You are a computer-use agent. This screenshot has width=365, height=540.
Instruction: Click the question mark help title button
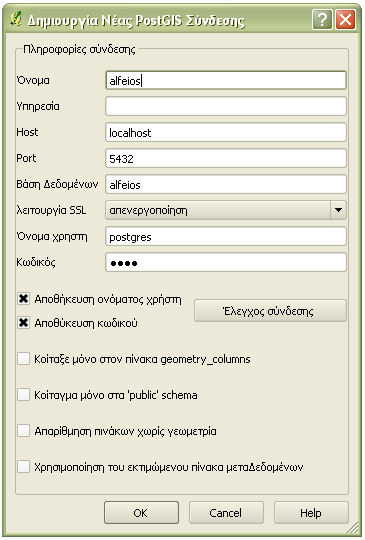coord(322,20)
